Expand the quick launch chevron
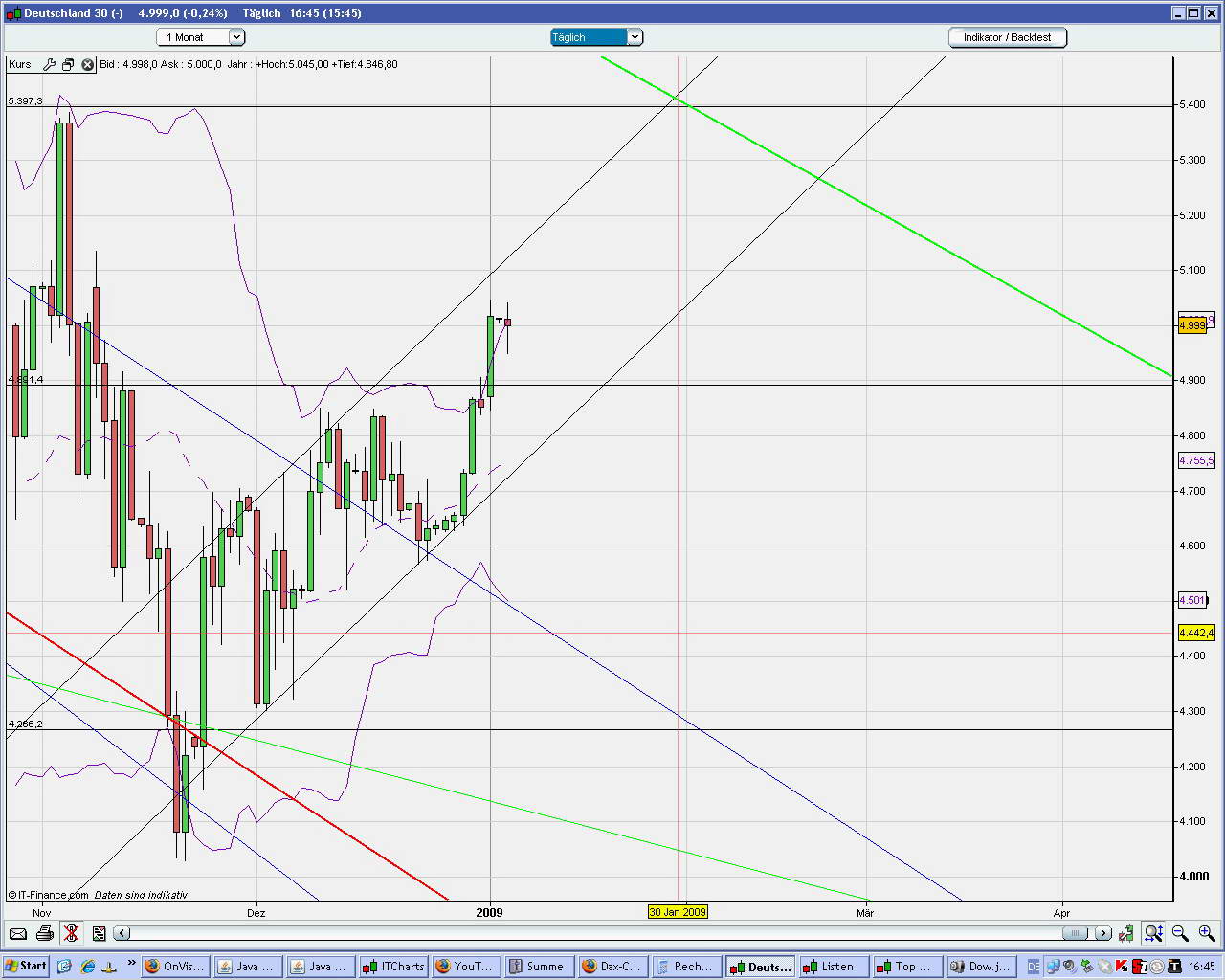The image size is (1225, 980). [x=132, y=963]
